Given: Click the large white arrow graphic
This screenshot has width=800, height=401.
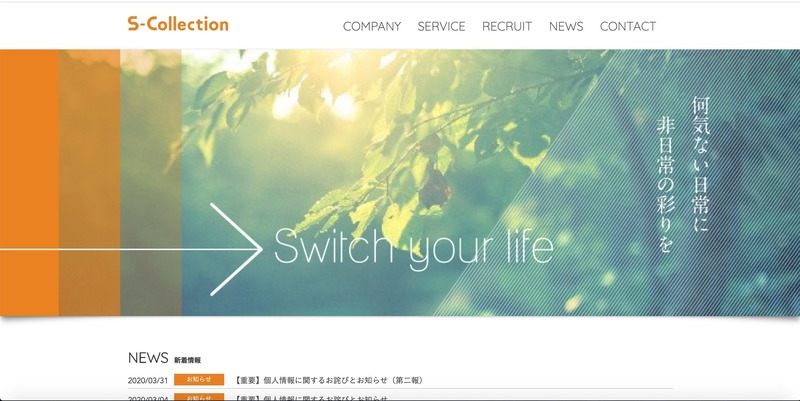Looking at the screenshot, I should pyautogui.click(x=132, y=249).
